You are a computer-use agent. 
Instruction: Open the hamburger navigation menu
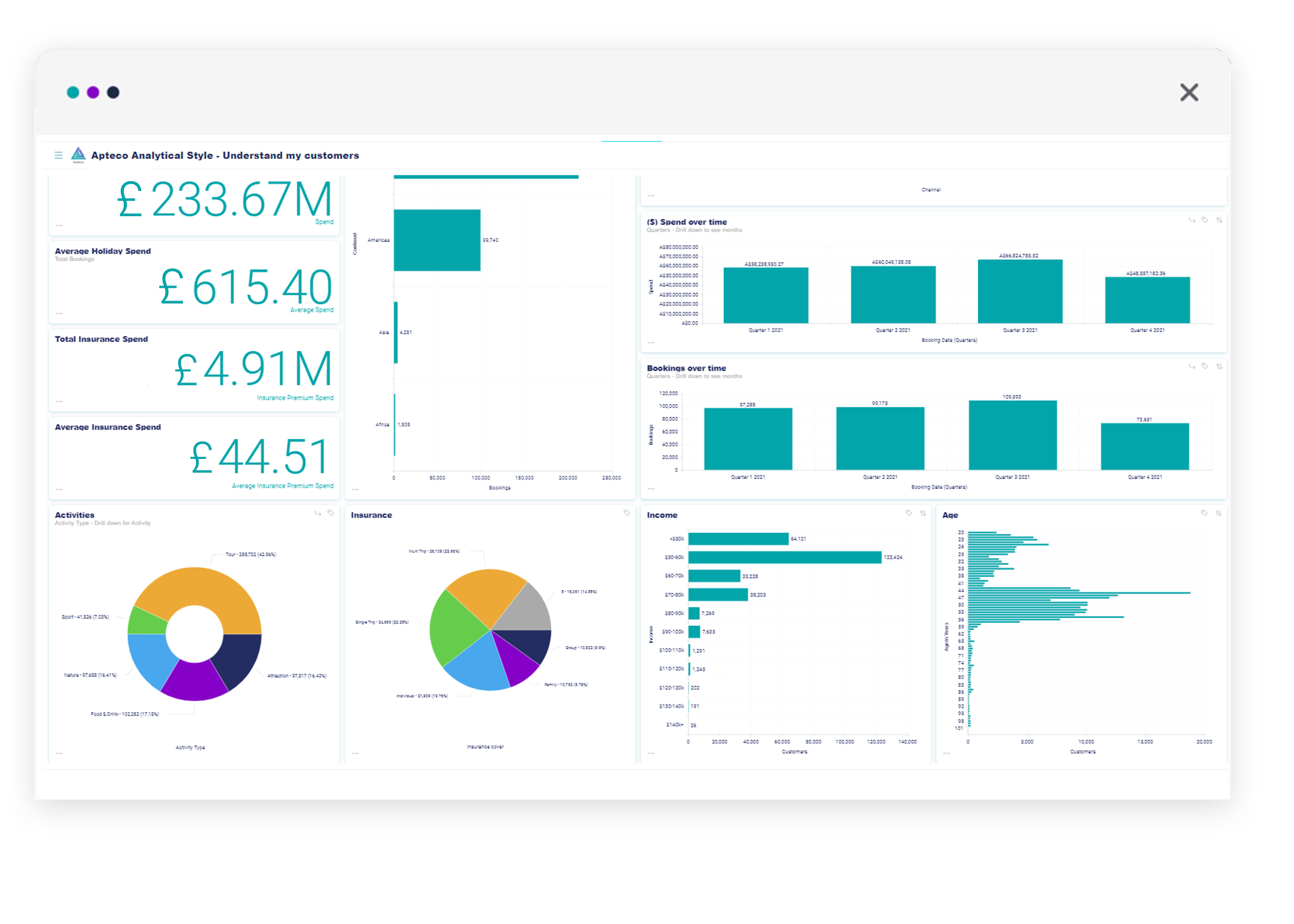pos(59,155)
